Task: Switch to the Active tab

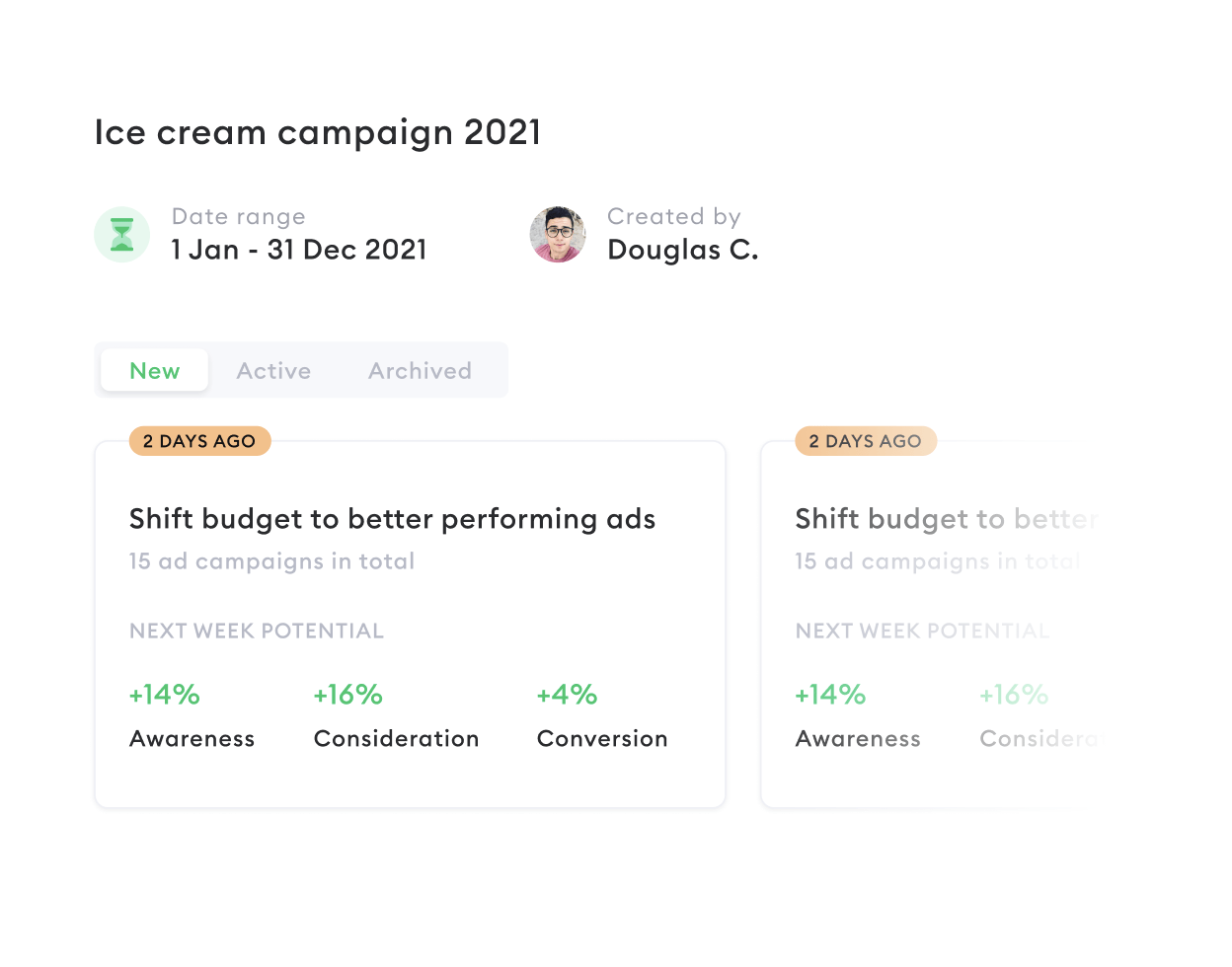Action: pyautogui.click(x=273, y=371)
